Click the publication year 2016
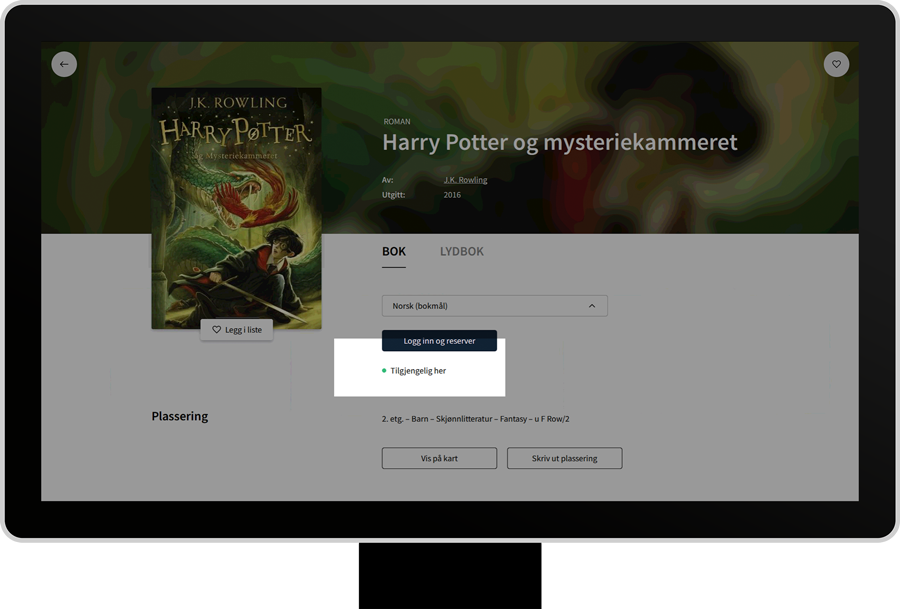Viewport: 900px width, 609px height. (x=453, y=195)
